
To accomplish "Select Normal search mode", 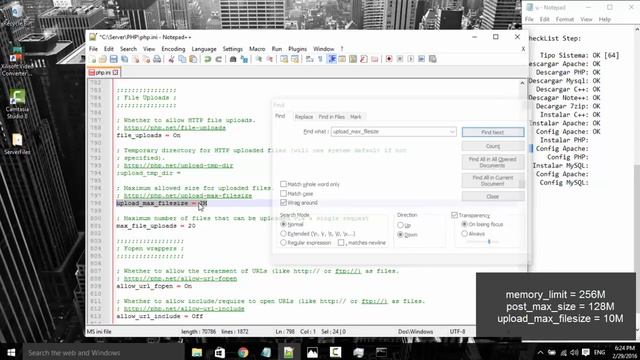I will click(283, 224).
